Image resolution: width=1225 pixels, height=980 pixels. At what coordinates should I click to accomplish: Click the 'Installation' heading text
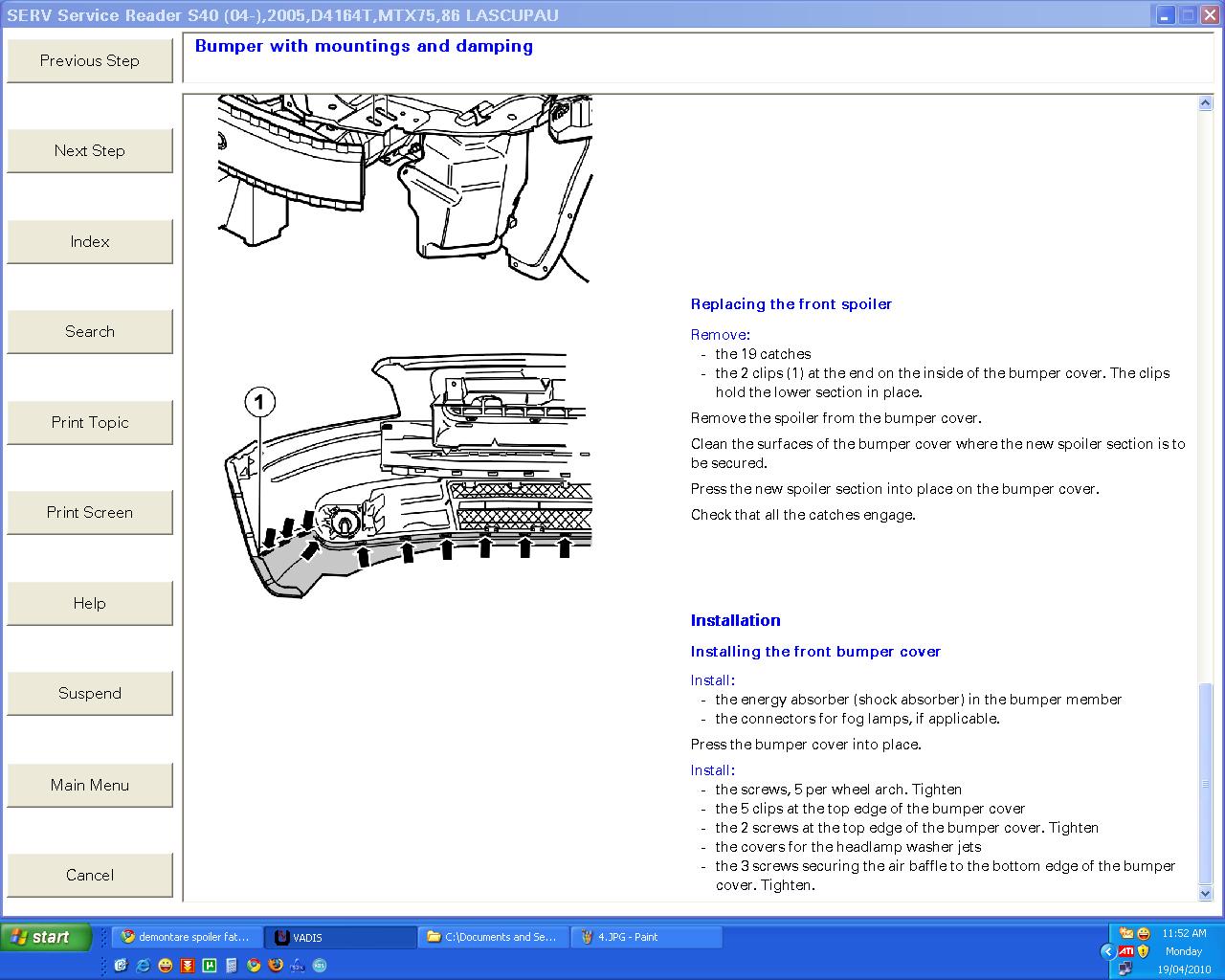735,620
